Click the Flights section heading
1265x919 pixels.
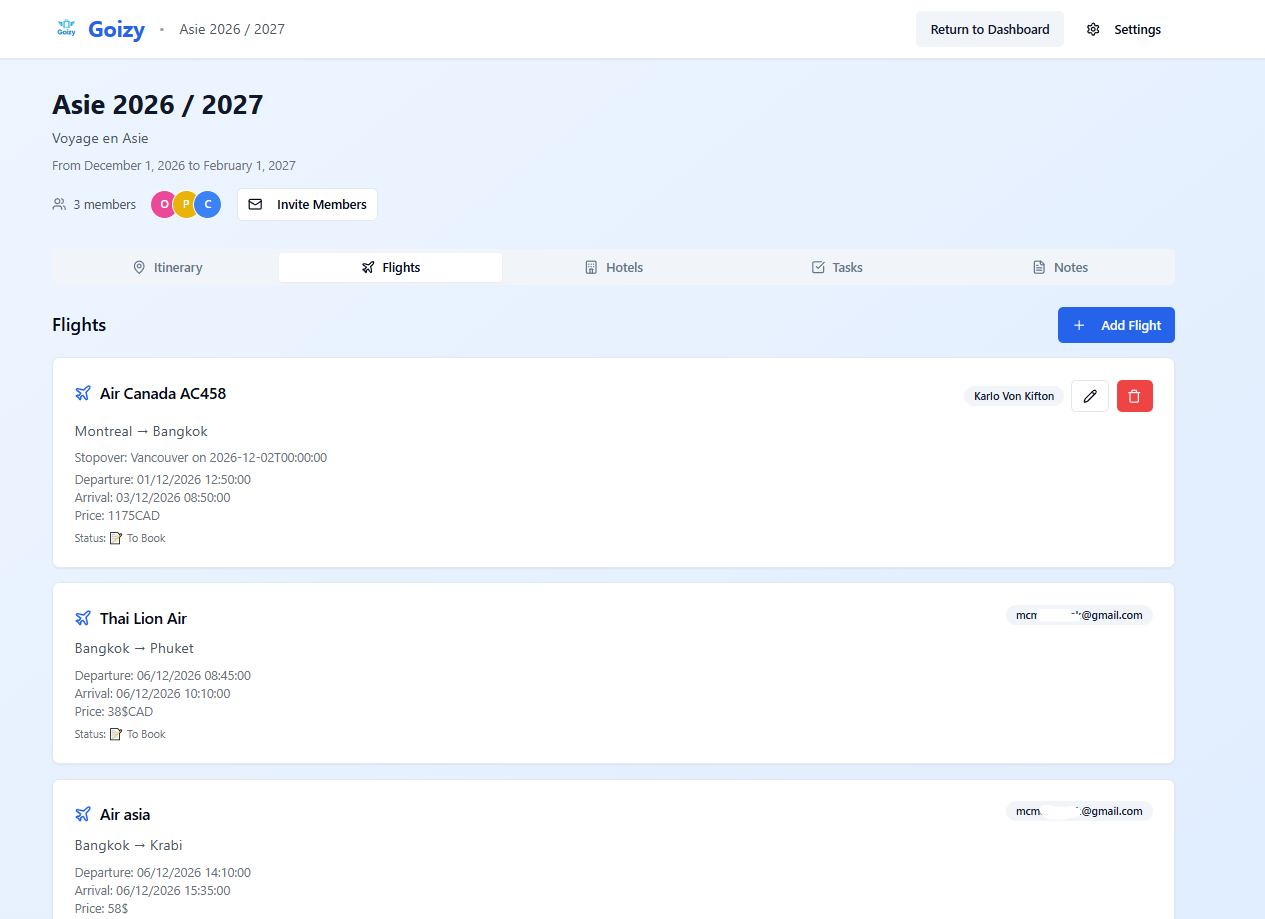79,325
